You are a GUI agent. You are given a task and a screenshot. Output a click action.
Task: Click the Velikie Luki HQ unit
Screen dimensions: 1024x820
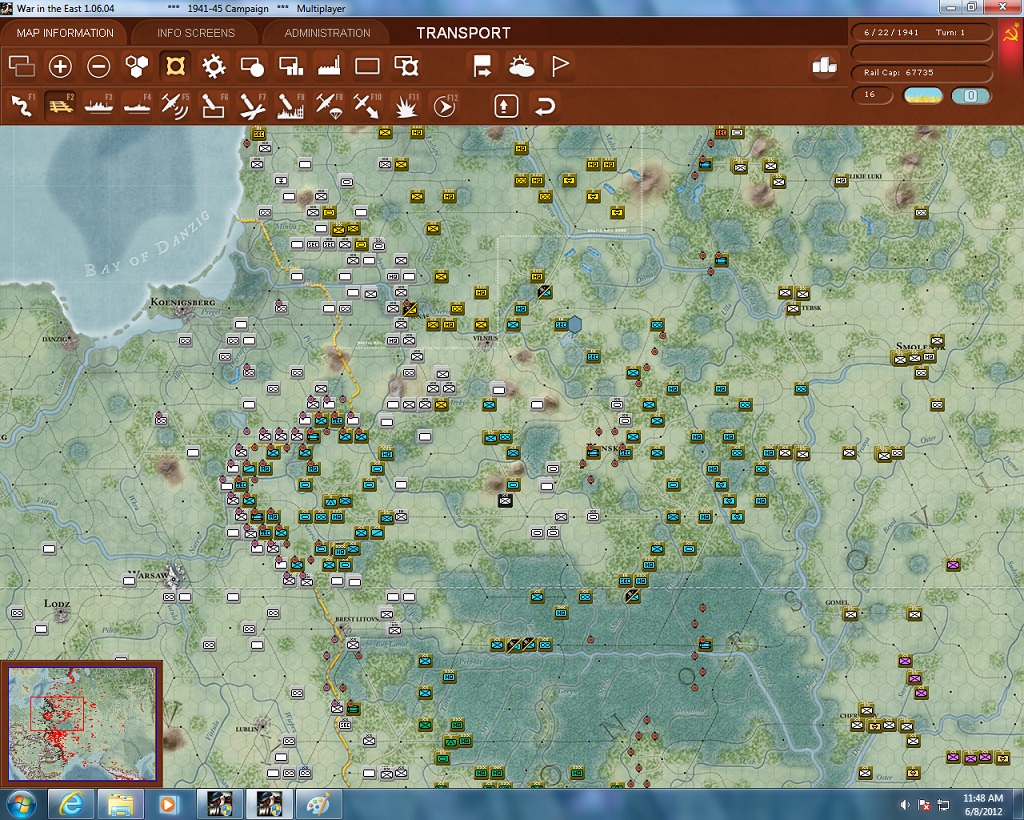click(841, 180)
